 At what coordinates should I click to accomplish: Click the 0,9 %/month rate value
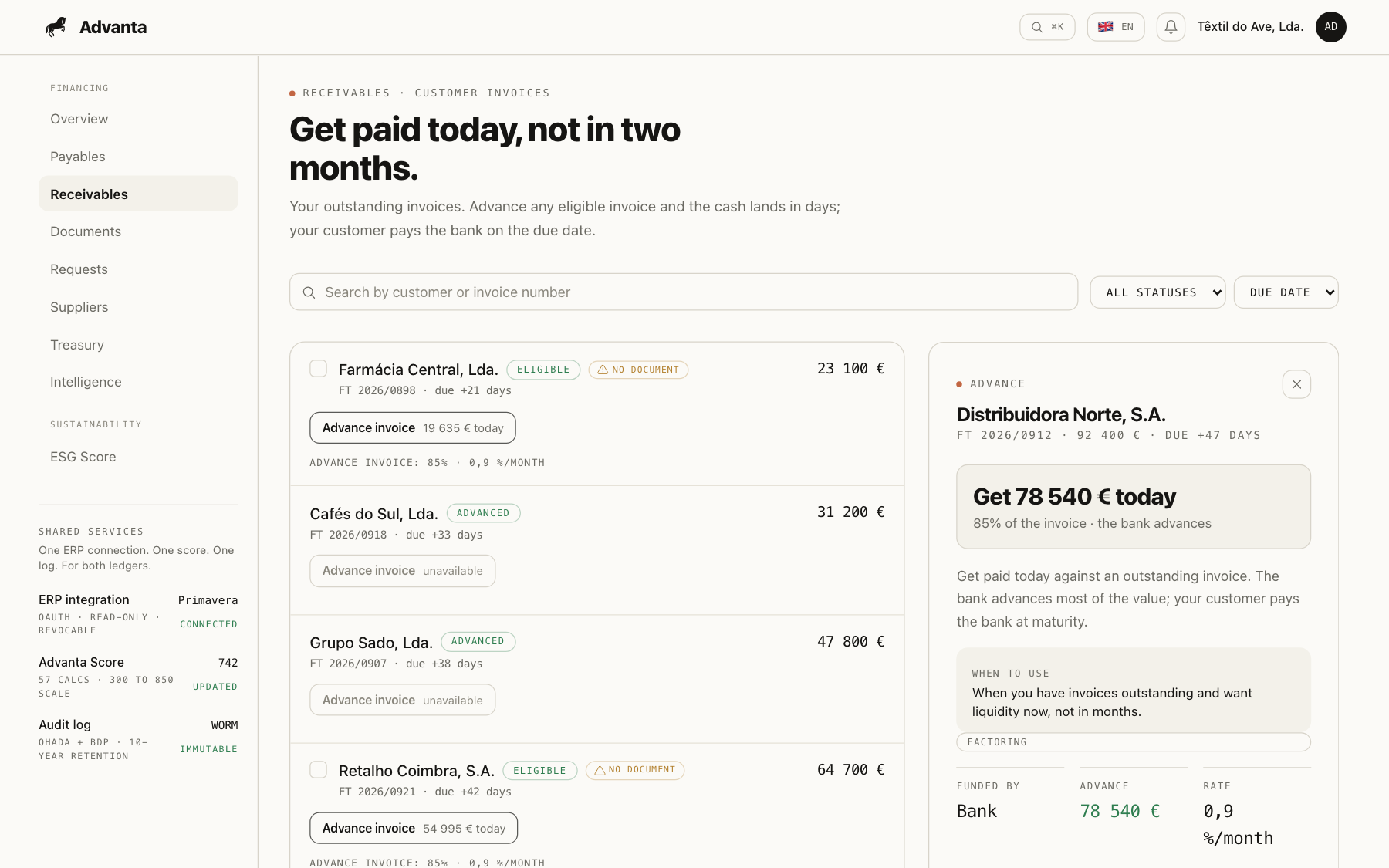click(1239, 825)
